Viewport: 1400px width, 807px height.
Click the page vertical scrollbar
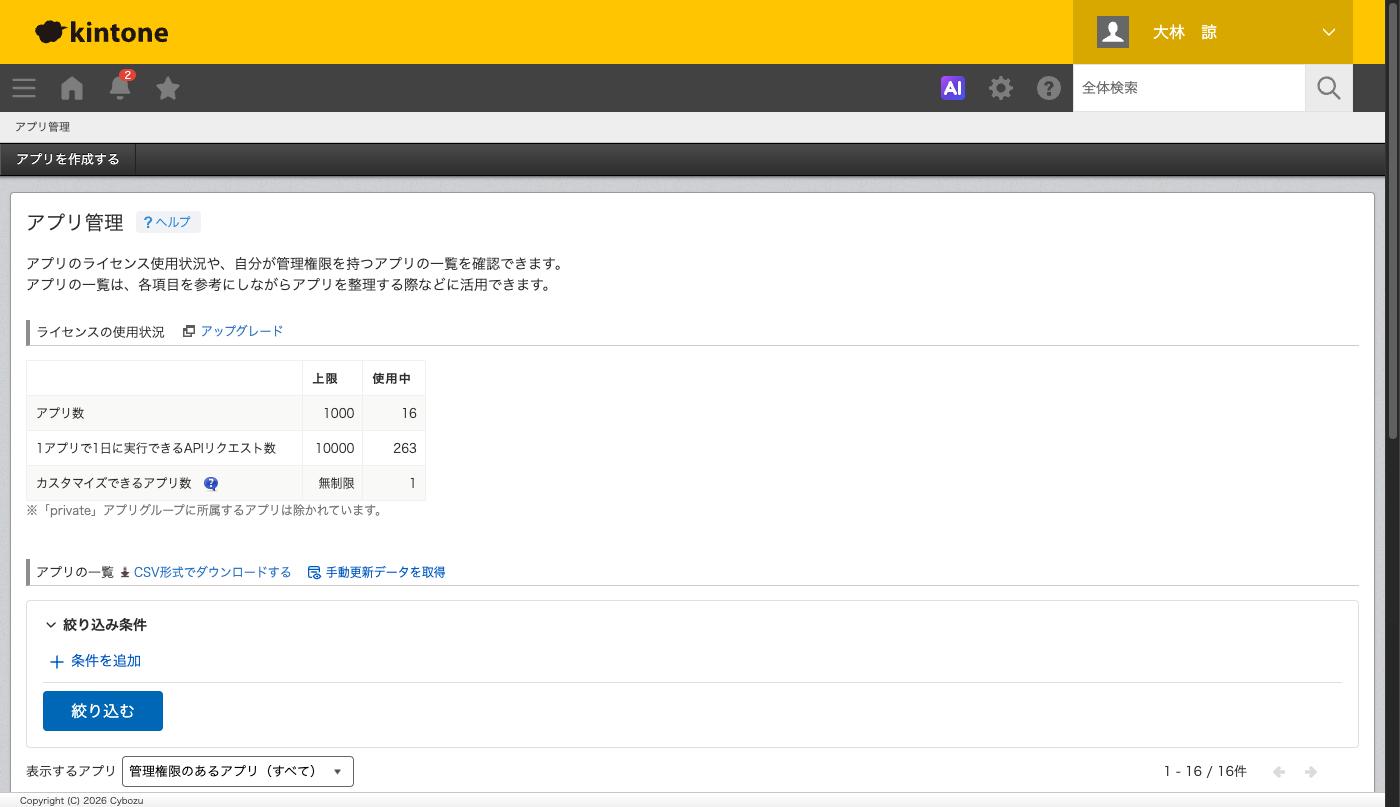(1393, 220)
